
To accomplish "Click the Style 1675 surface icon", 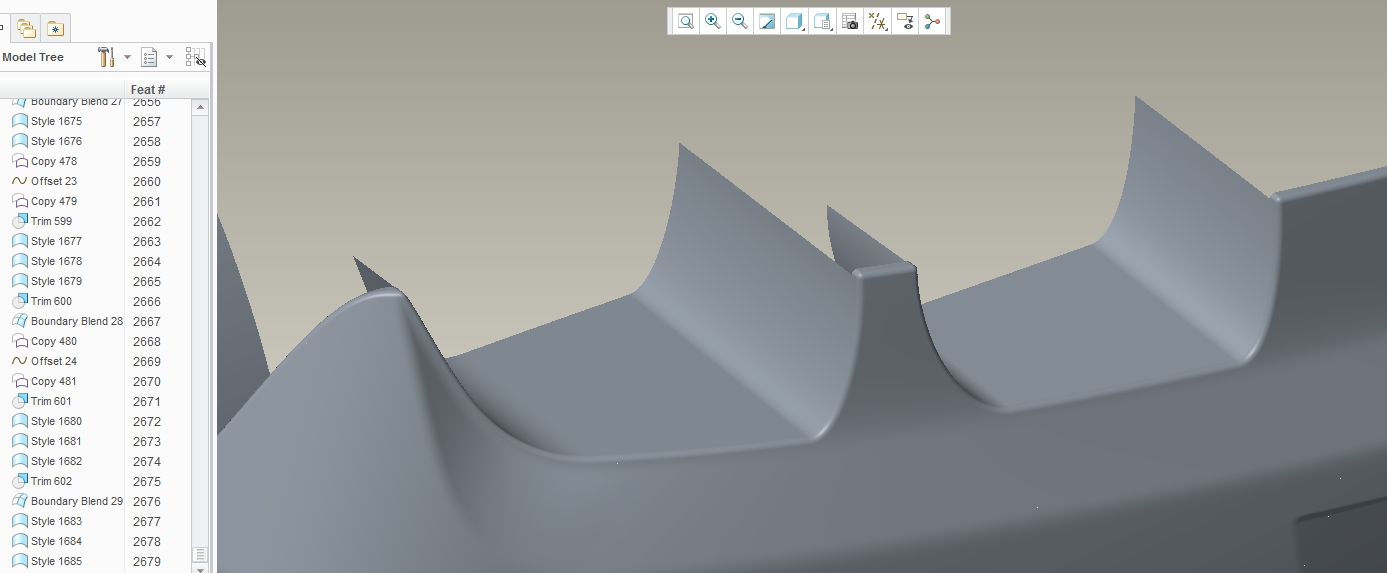I will click(x=19, y=121).
